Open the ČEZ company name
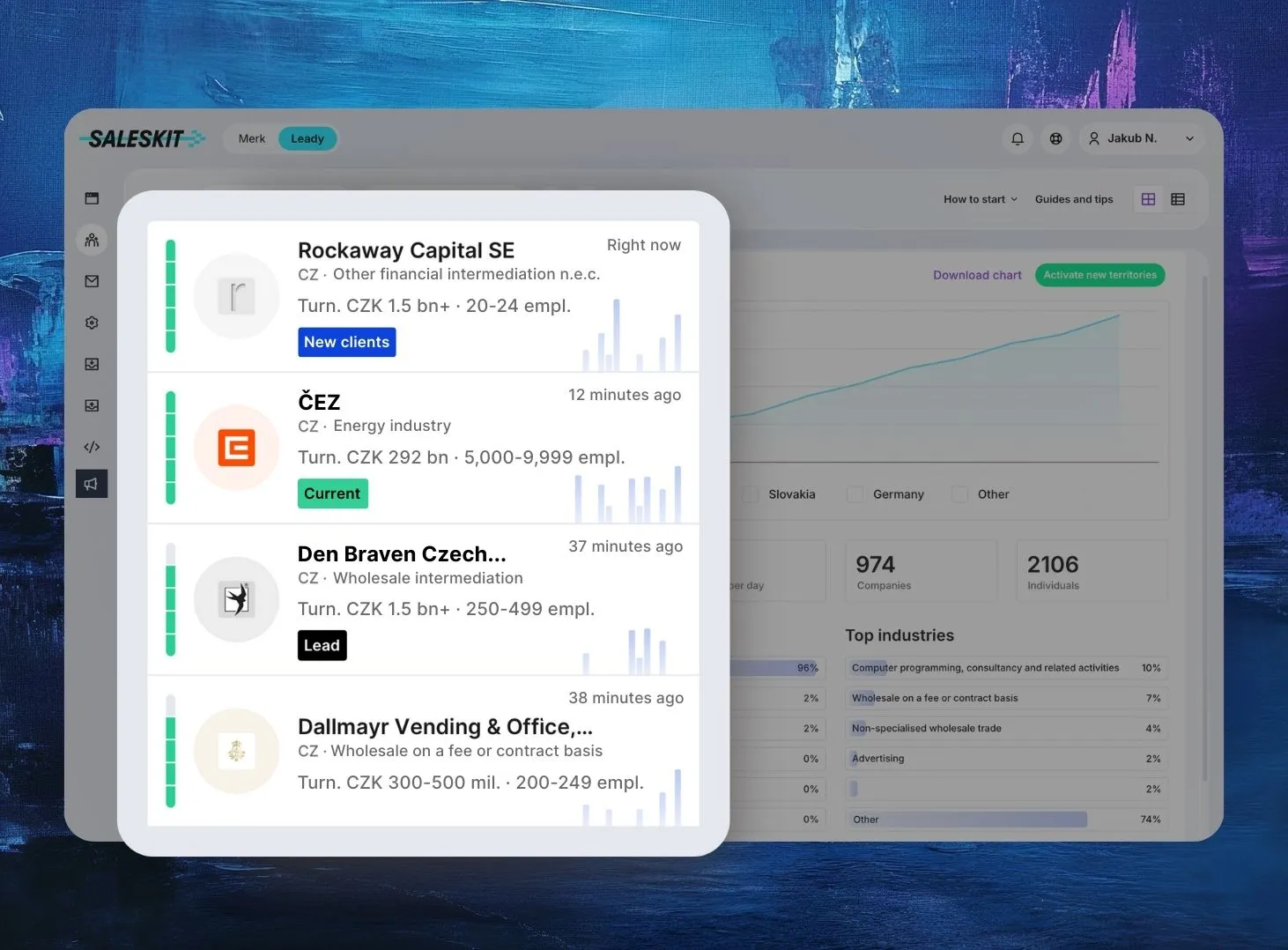Screen dimensions: 1288x950 click(319, 402)
